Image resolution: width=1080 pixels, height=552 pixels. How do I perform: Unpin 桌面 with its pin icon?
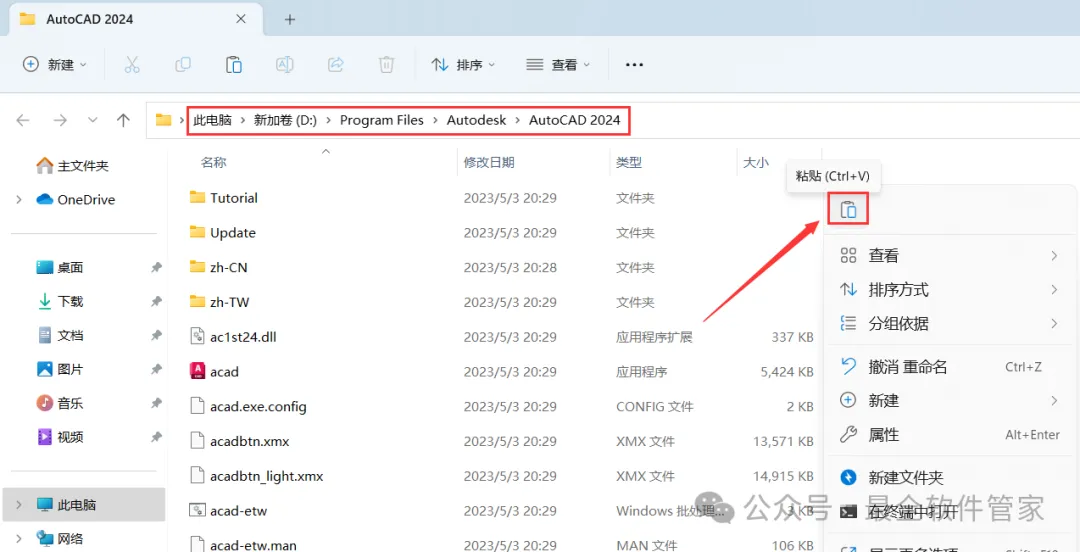(156, 267)
